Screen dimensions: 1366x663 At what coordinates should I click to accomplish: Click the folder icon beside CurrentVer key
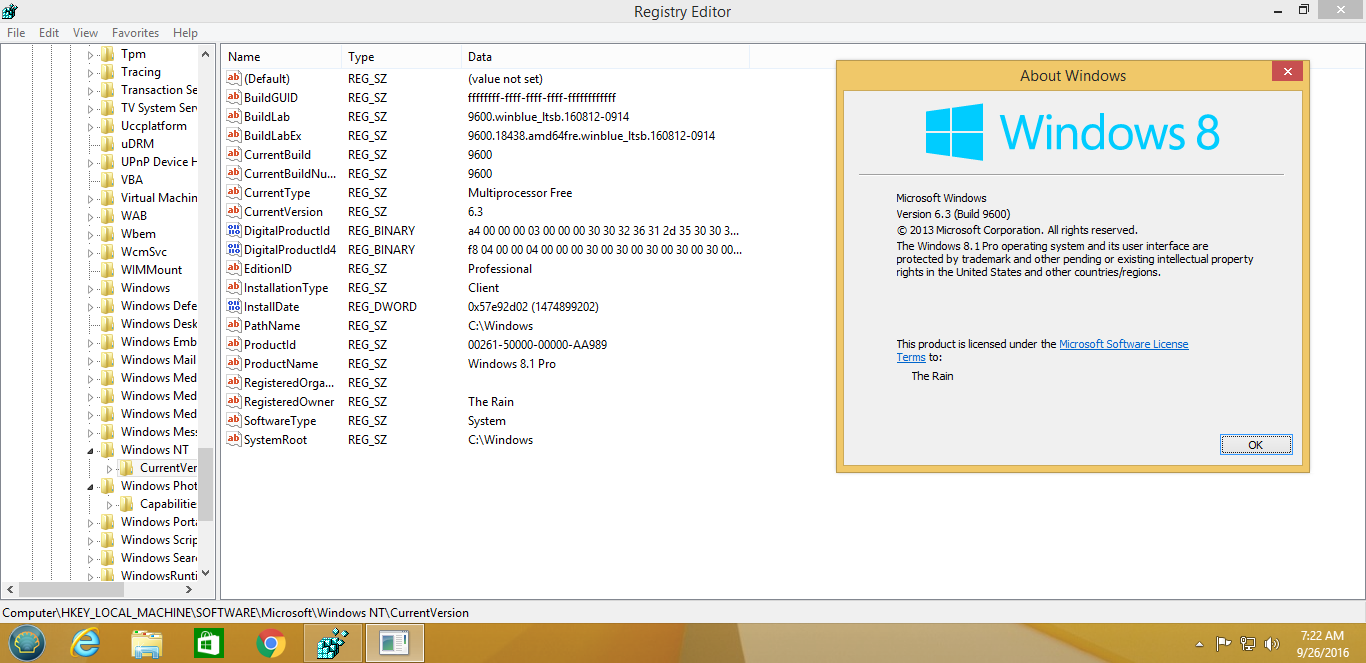[126, 468]
